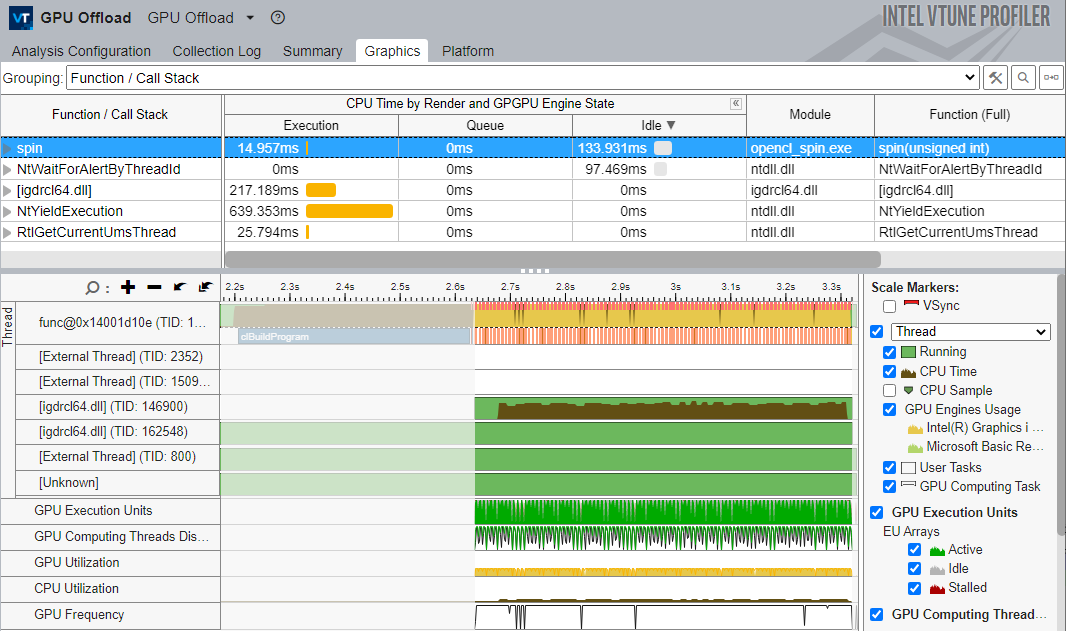
Task: Switch to the Summary tab
Action: click(x=312, y=51)
